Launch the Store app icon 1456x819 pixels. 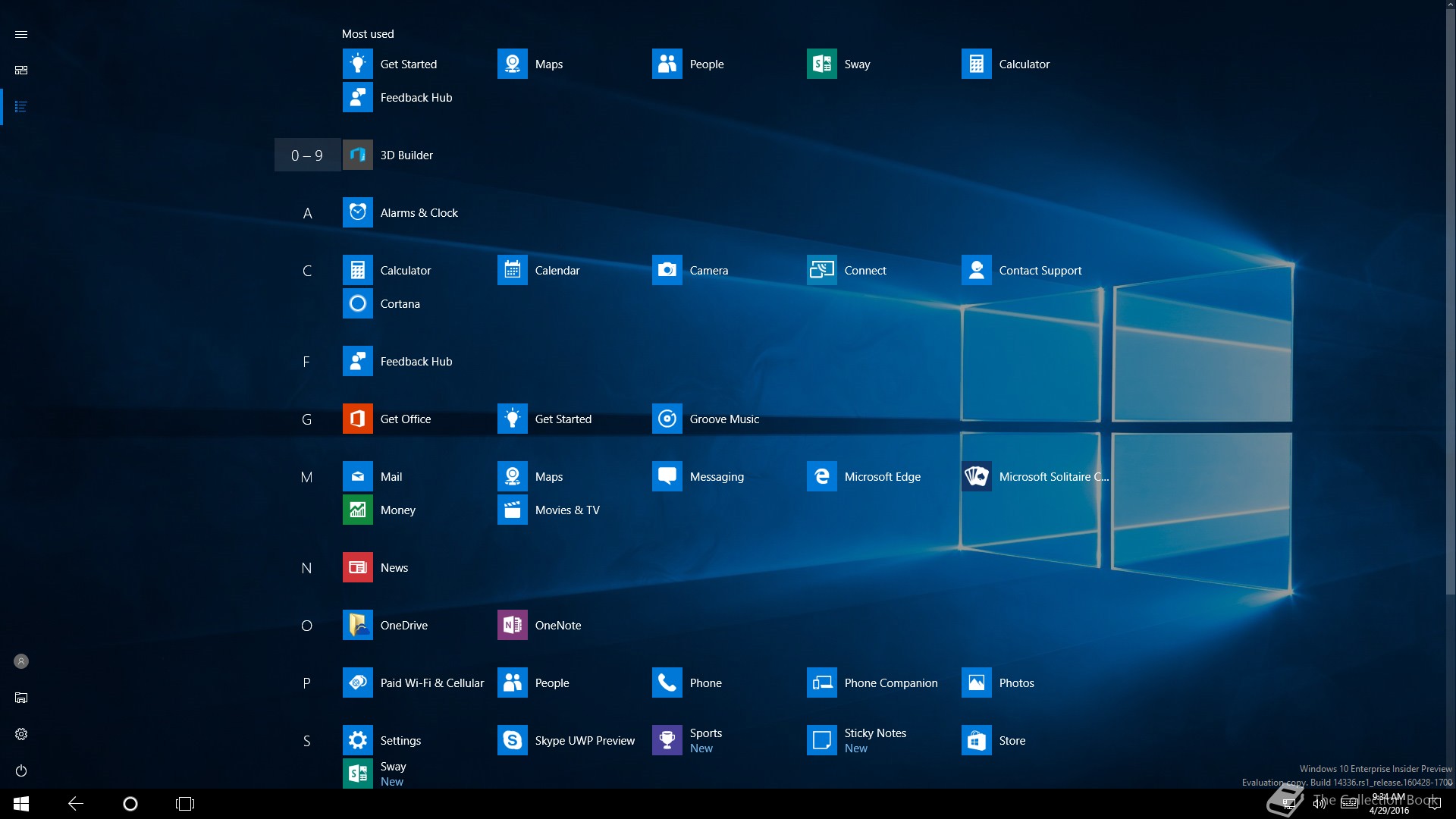click(x=976, y=740)
